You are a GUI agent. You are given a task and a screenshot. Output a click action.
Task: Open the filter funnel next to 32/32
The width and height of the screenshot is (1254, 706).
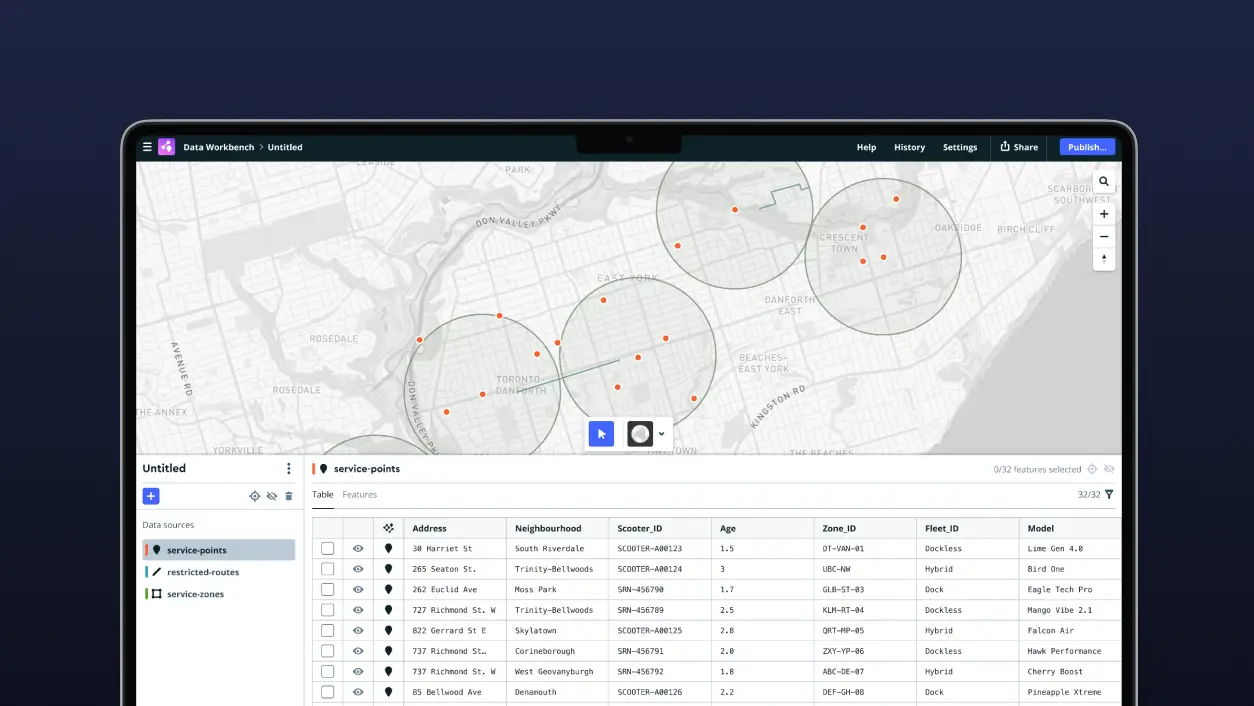(x=1109, y=495)
